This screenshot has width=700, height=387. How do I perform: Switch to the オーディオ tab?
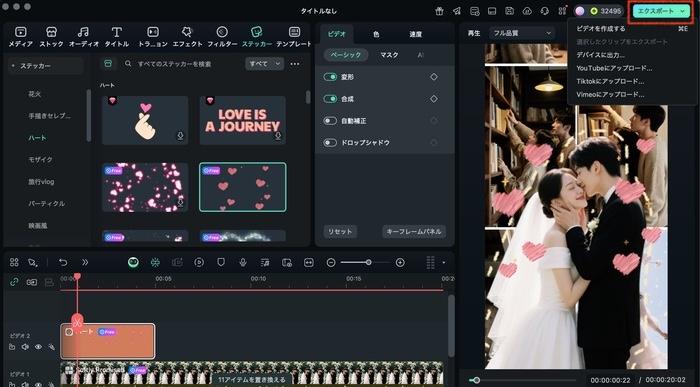(83, 37)
